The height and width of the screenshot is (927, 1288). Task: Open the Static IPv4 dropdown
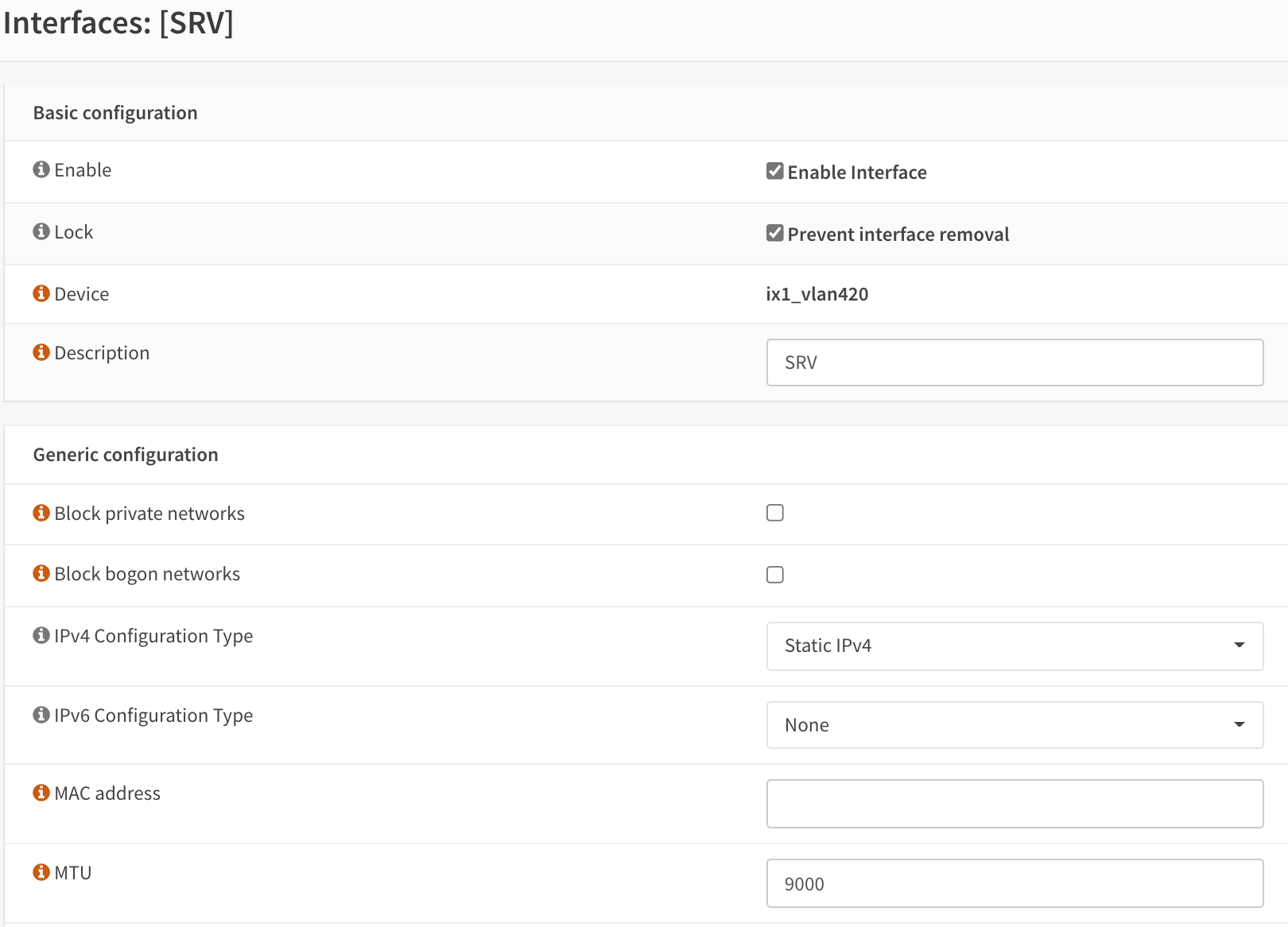pyautogui.click(x=1014, y=646)
